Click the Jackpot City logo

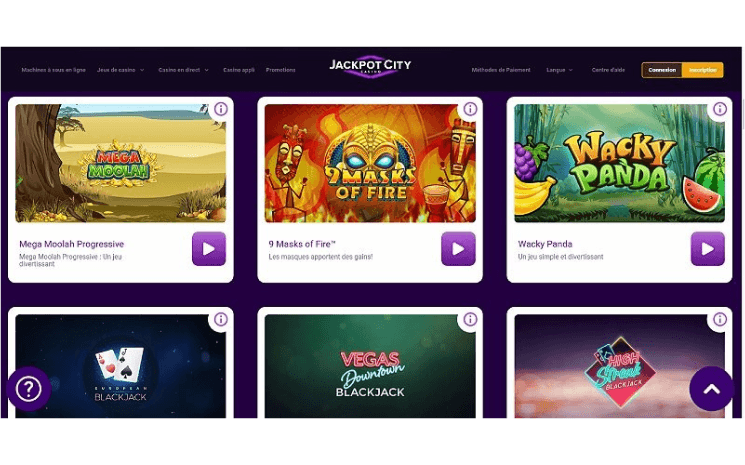(x=370, y=66)
